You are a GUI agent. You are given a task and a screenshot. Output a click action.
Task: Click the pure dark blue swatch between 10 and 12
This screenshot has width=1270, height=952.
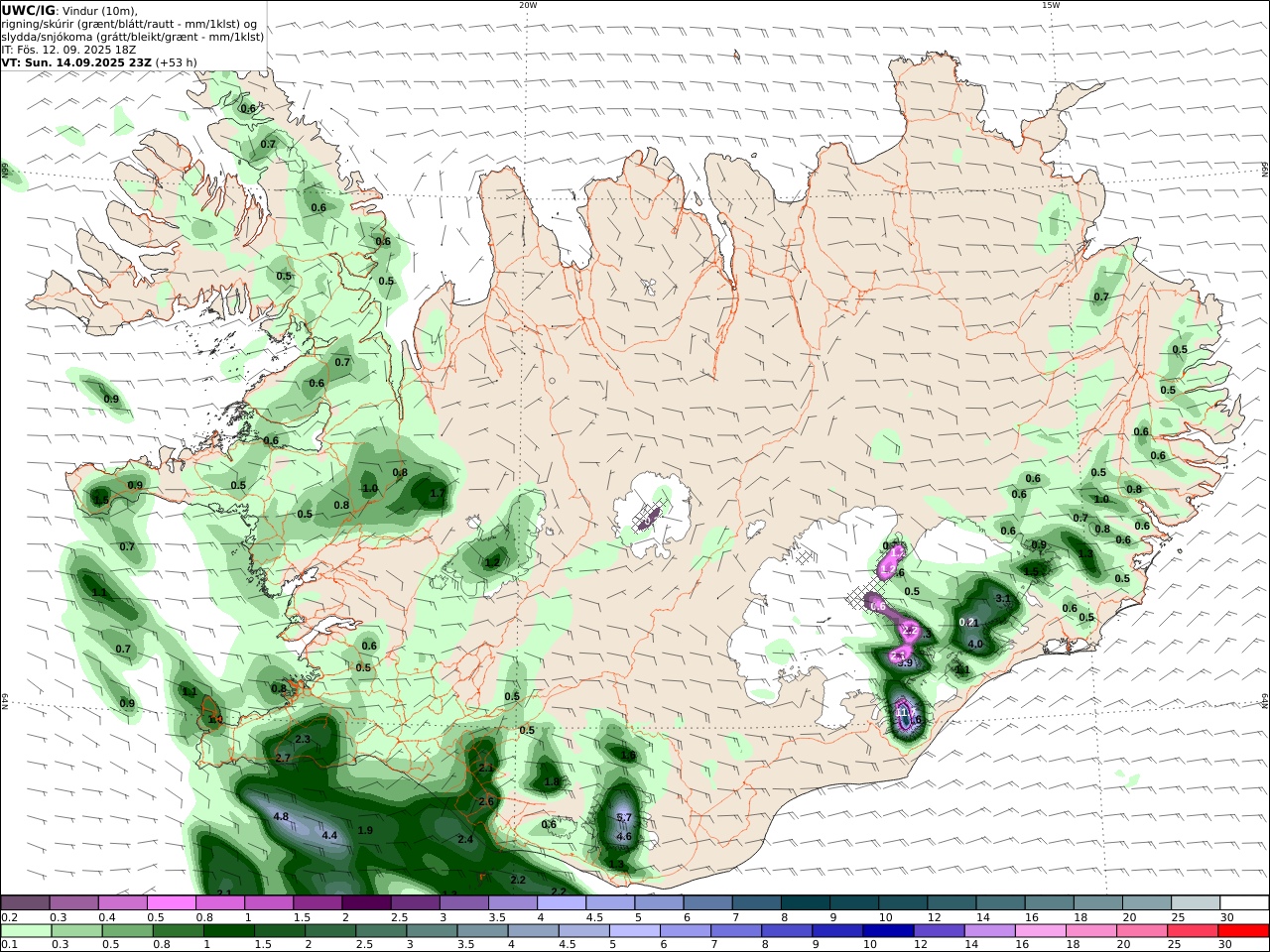pos(886,932)
